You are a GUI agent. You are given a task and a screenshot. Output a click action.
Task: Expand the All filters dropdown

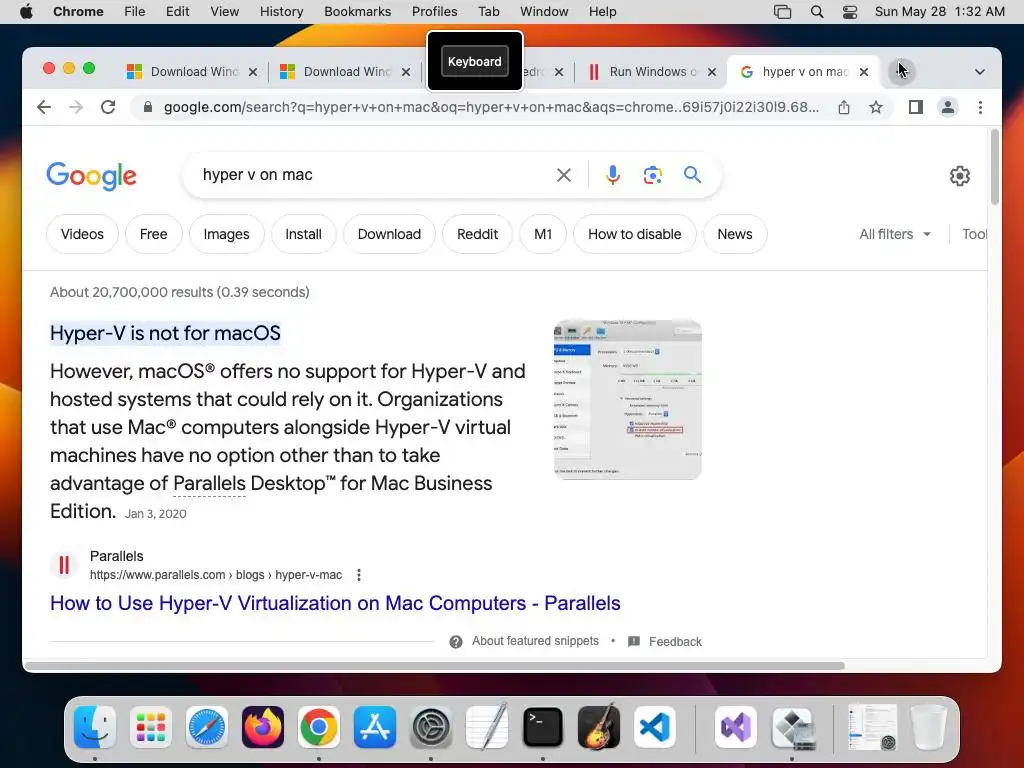[x=895, y=234]
